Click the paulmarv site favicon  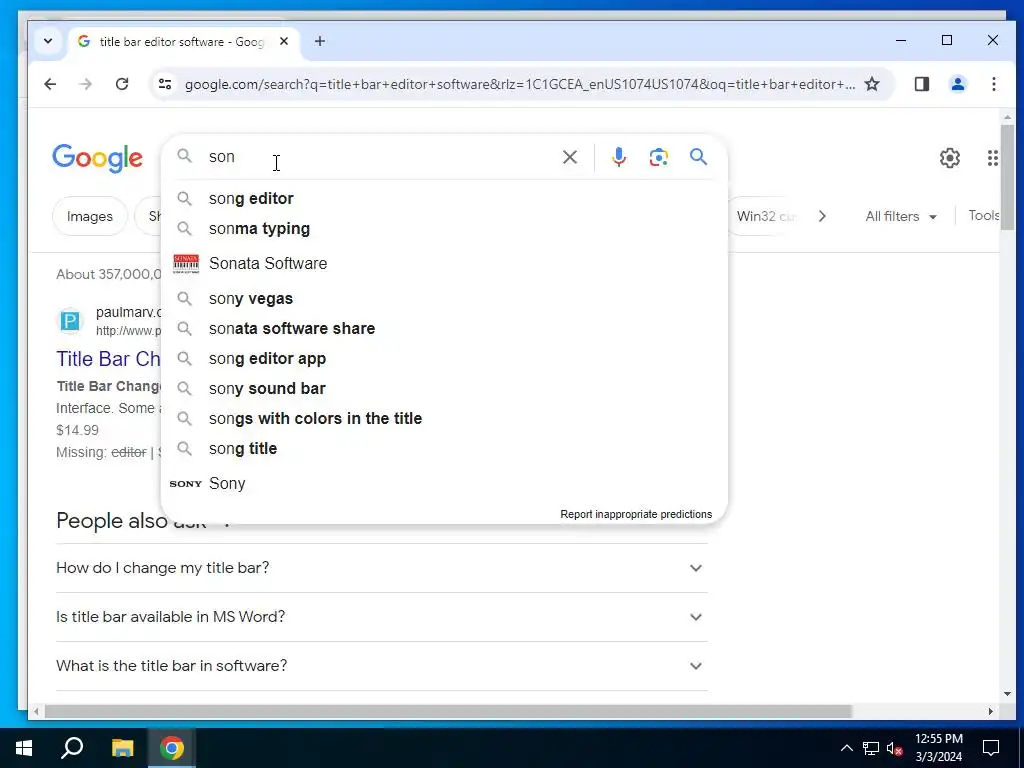coord(70,321)
